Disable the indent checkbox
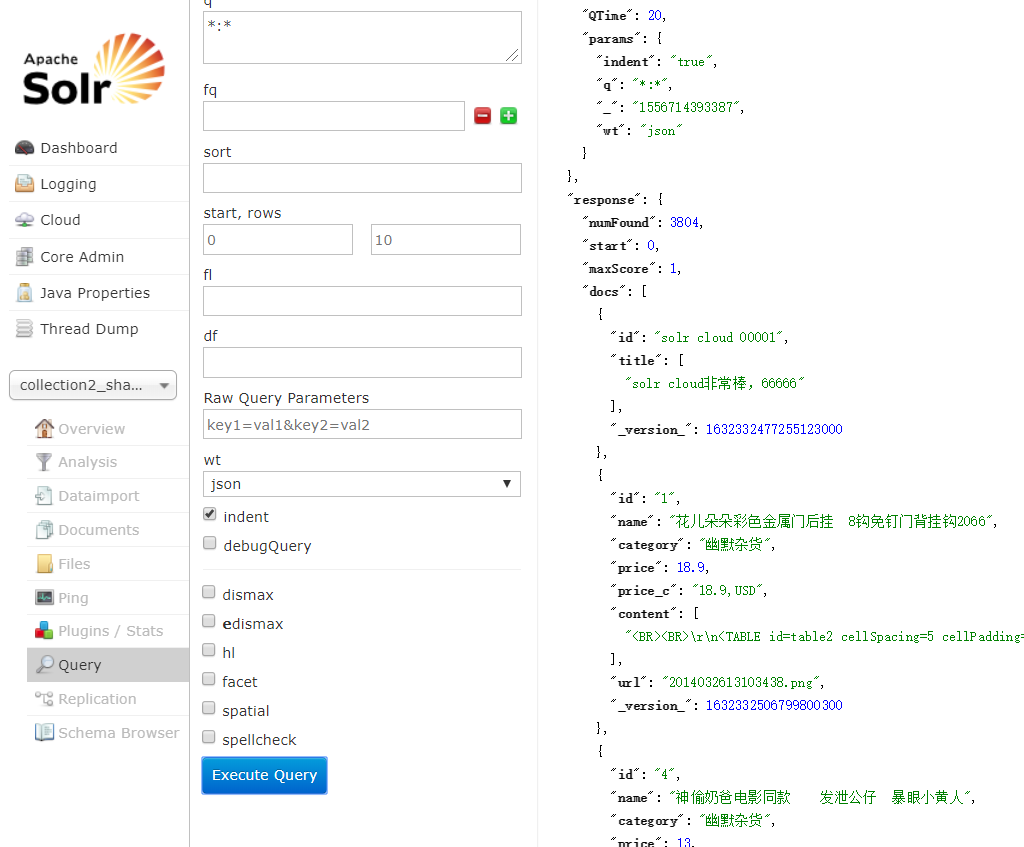1024x847 pixels. click(x=209, y=513)
